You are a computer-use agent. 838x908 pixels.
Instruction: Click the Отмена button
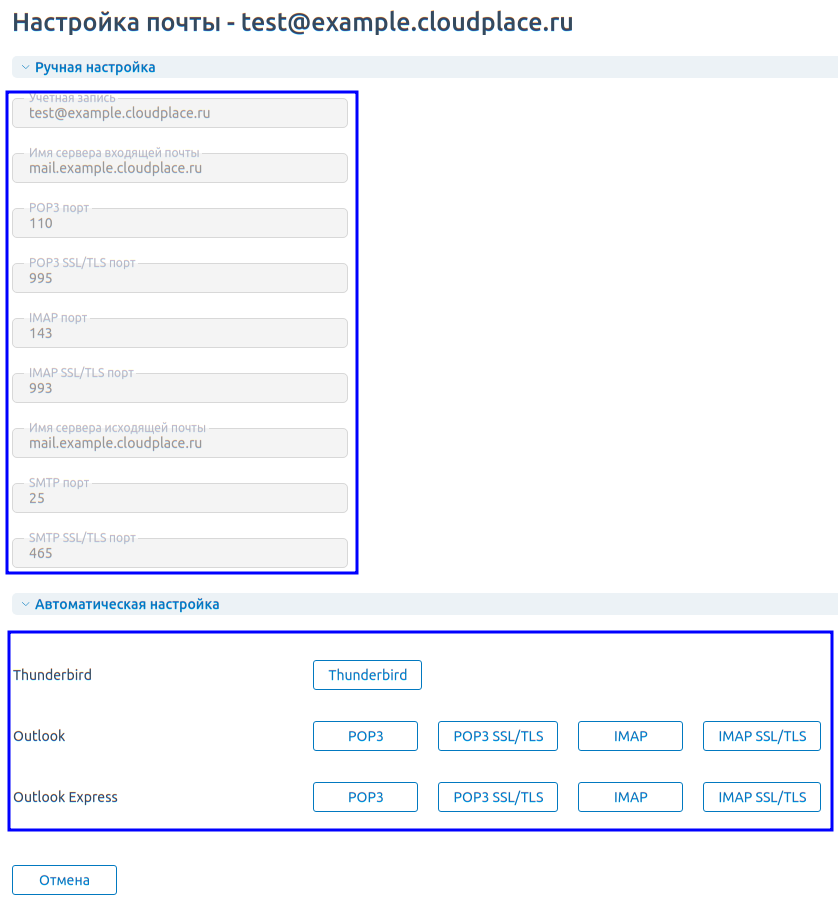(x=64, y=880)
